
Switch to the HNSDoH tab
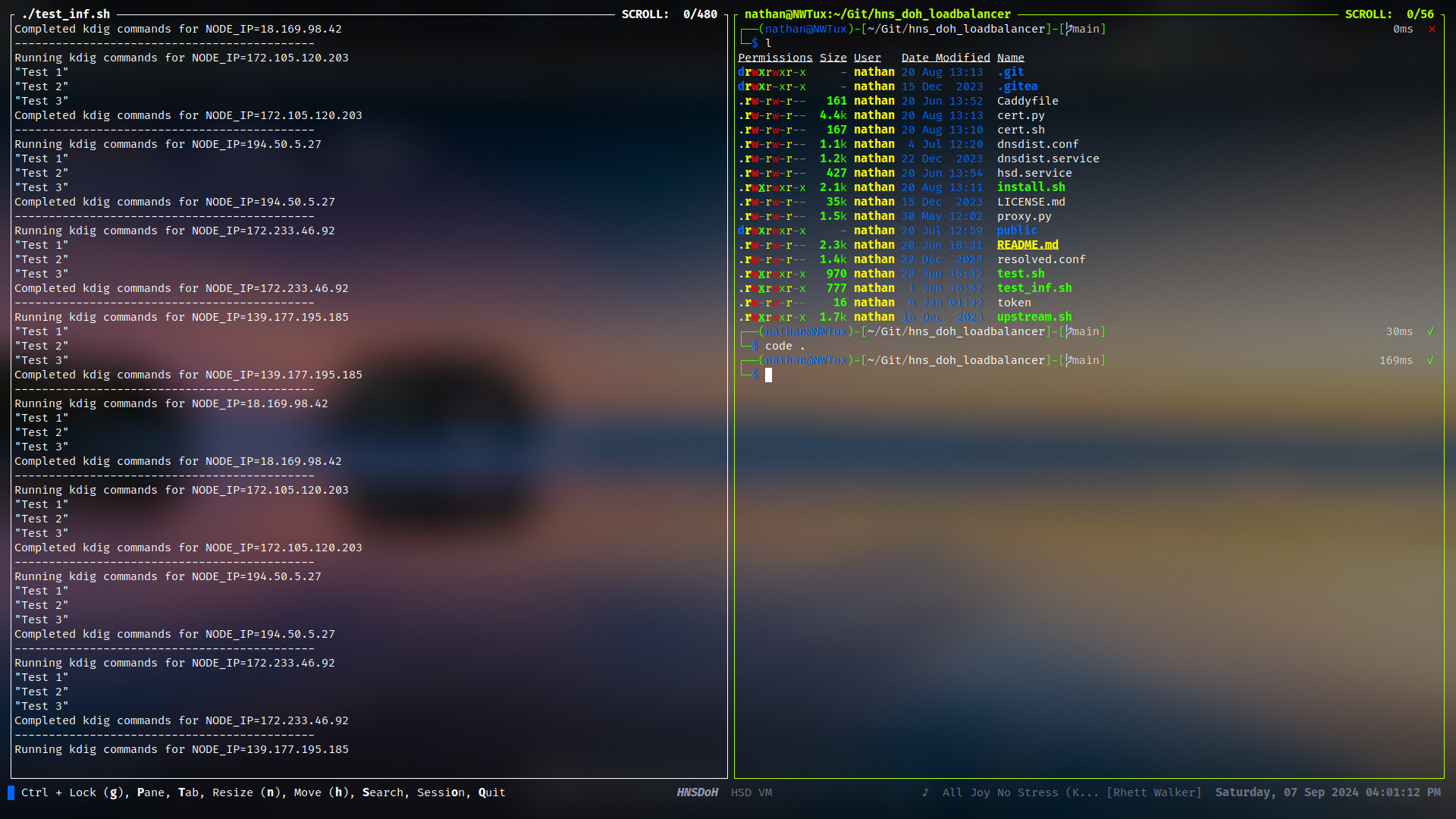tap(697, 792)
